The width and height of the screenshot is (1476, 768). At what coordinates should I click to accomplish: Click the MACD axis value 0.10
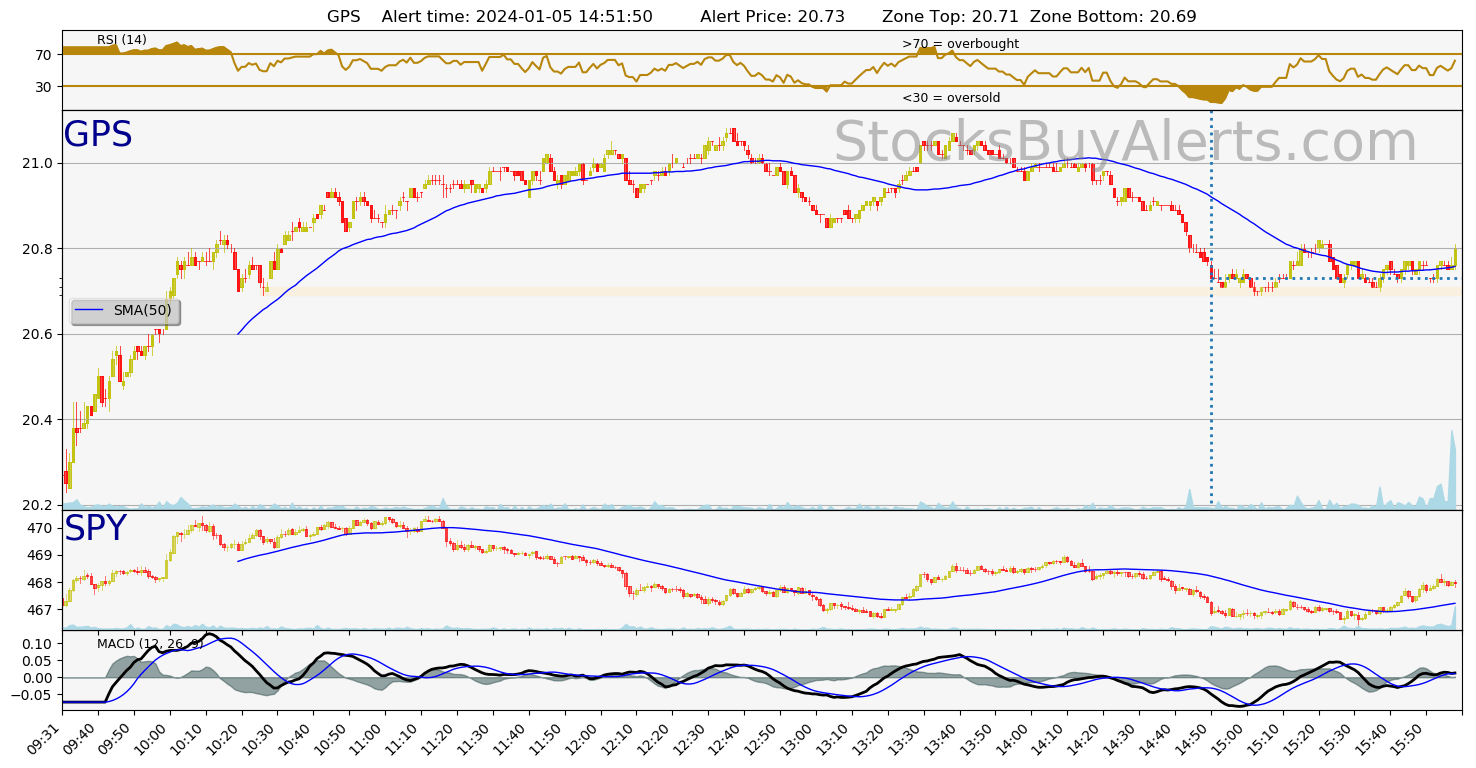coord(38,644)
